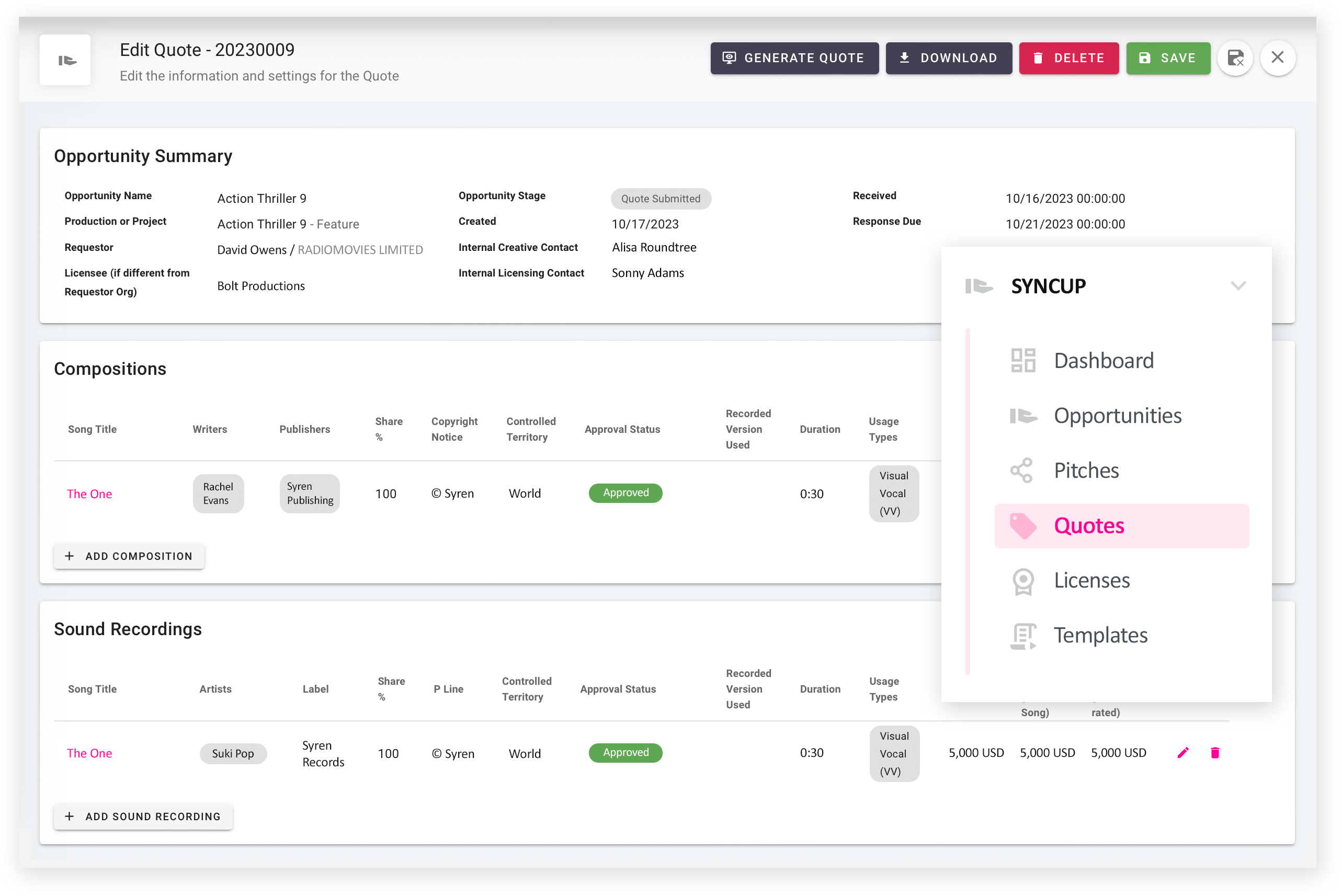Download the quote

click(x=948, y=58)
